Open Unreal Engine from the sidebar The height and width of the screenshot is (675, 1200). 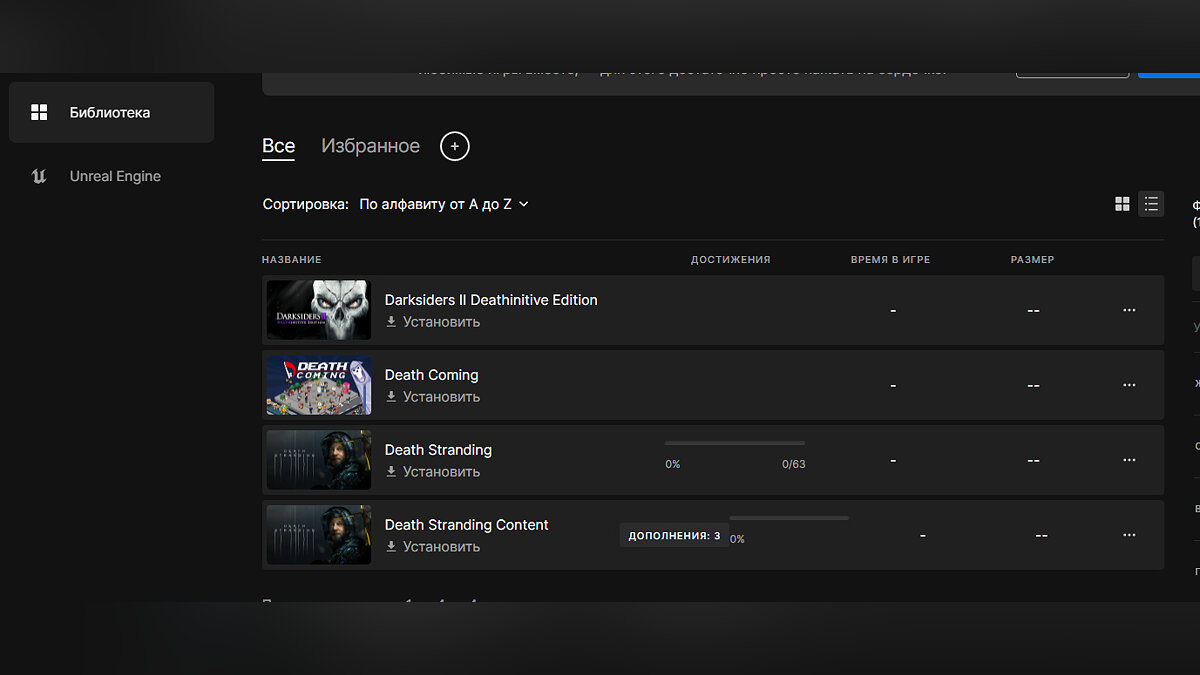114,177
